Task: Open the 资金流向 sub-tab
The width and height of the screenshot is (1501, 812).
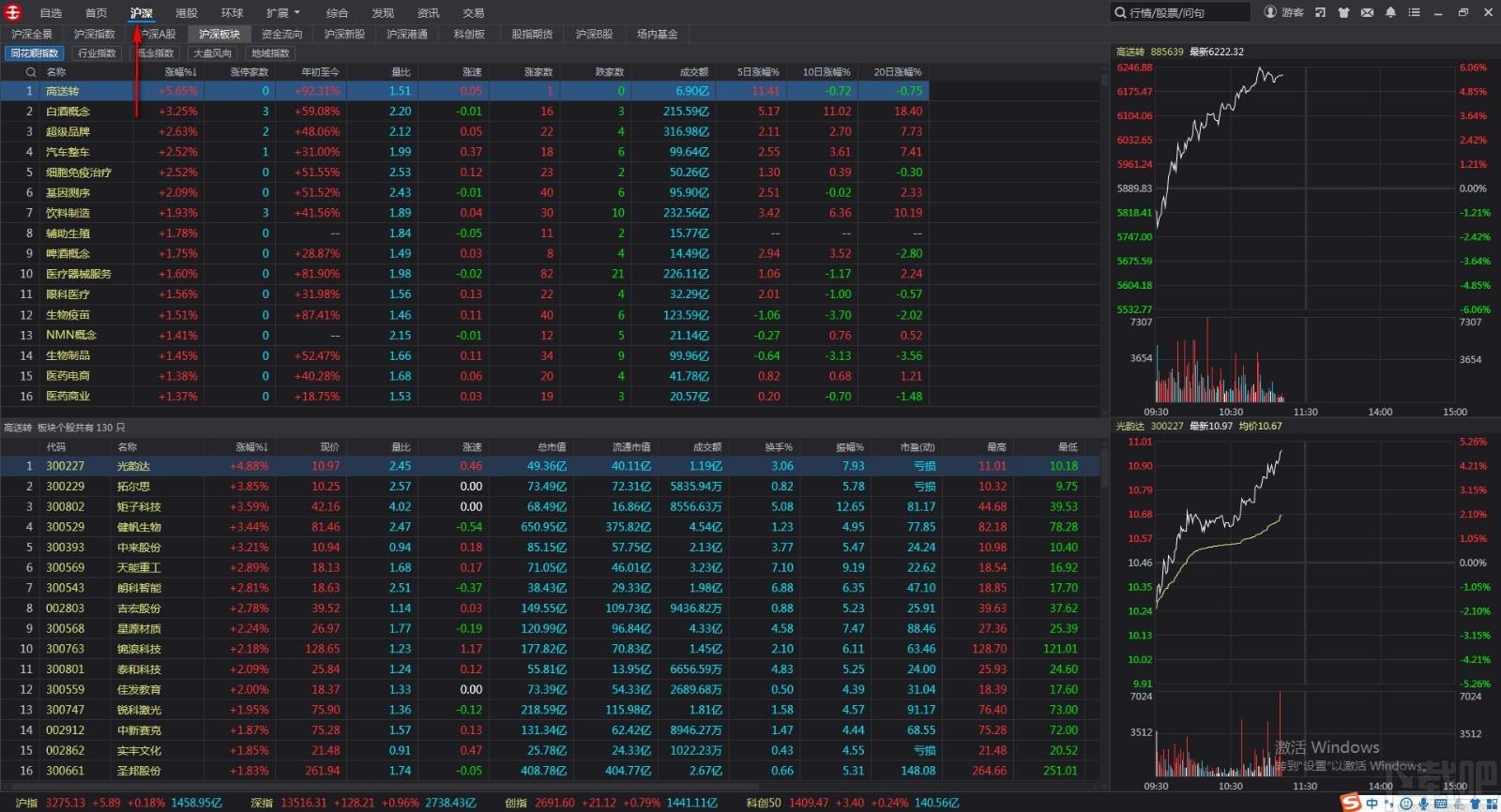Action: pyautogui.click(x=282, y=34)
